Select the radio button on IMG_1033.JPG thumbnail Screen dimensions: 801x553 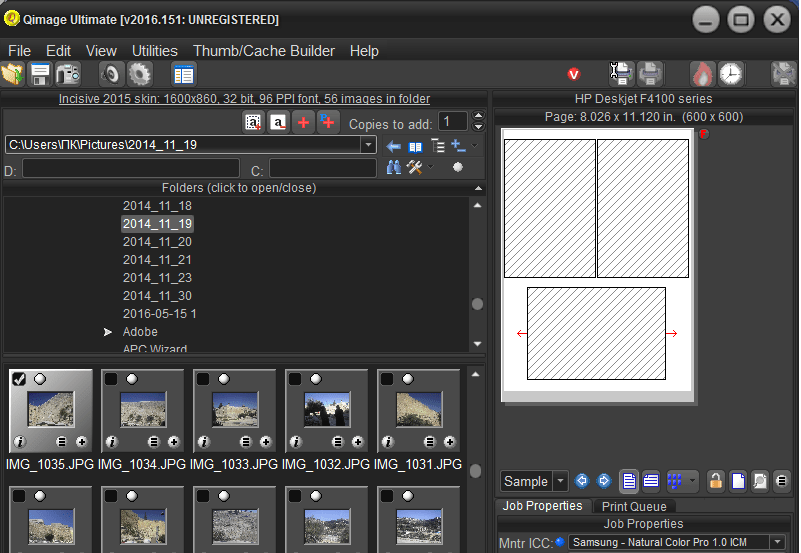coord(224,380)
